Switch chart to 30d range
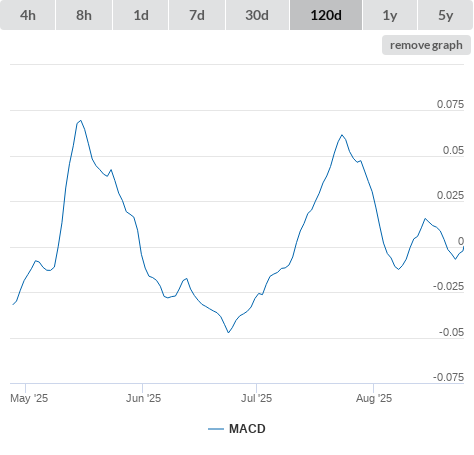 click(x=257, y=15)
